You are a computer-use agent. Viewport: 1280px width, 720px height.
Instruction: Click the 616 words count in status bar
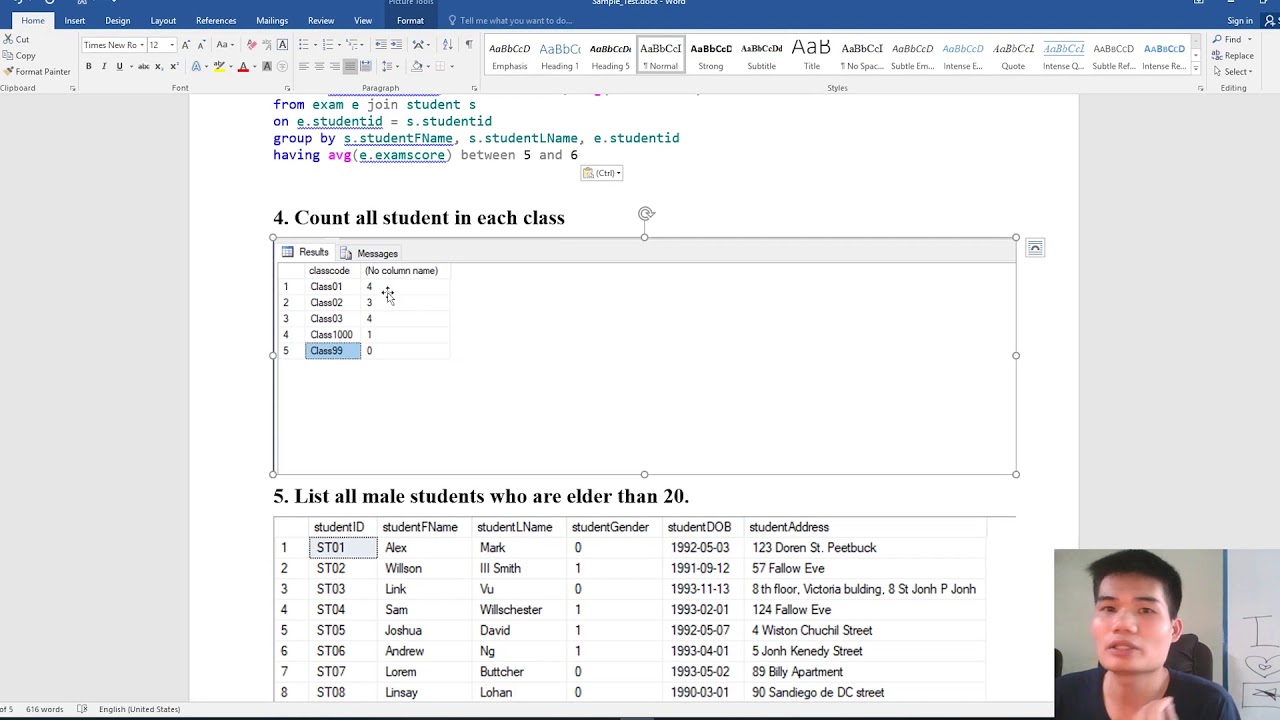[x=44, y=709]
